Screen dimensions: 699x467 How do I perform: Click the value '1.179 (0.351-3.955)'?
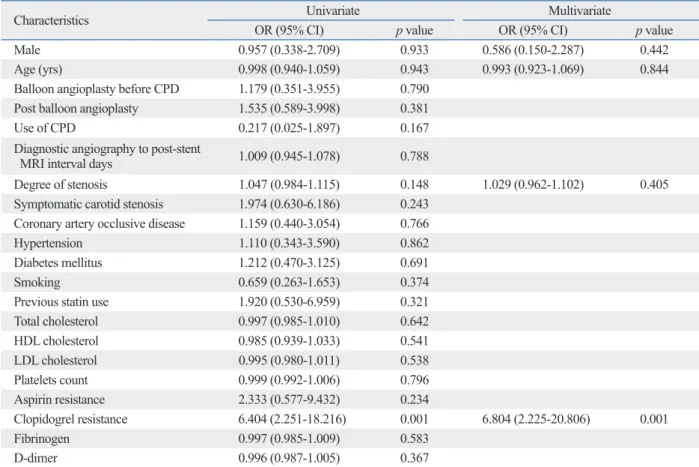289,89
